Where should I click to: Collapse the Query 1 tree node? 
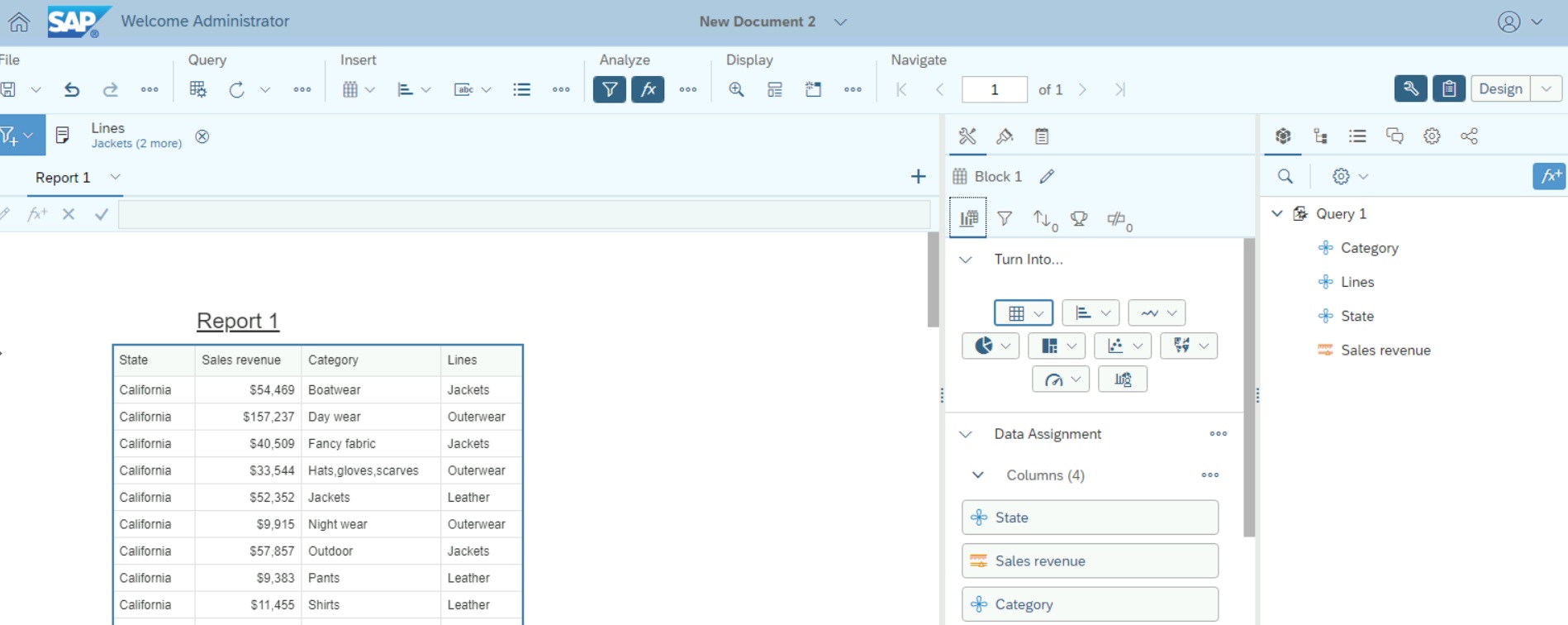click(1277, 213)
